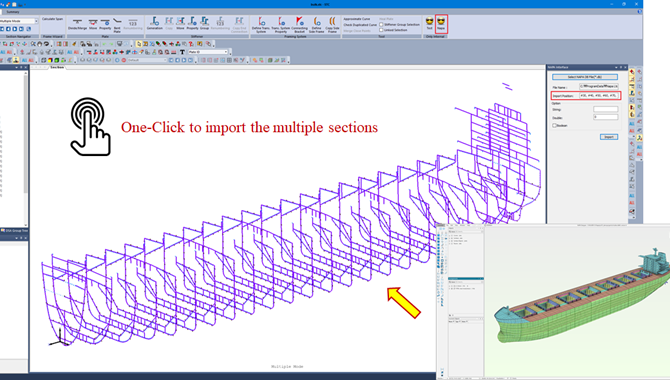
Task: Enable Stiffener Group Selection checkbox
Action: tap(381, 25)
